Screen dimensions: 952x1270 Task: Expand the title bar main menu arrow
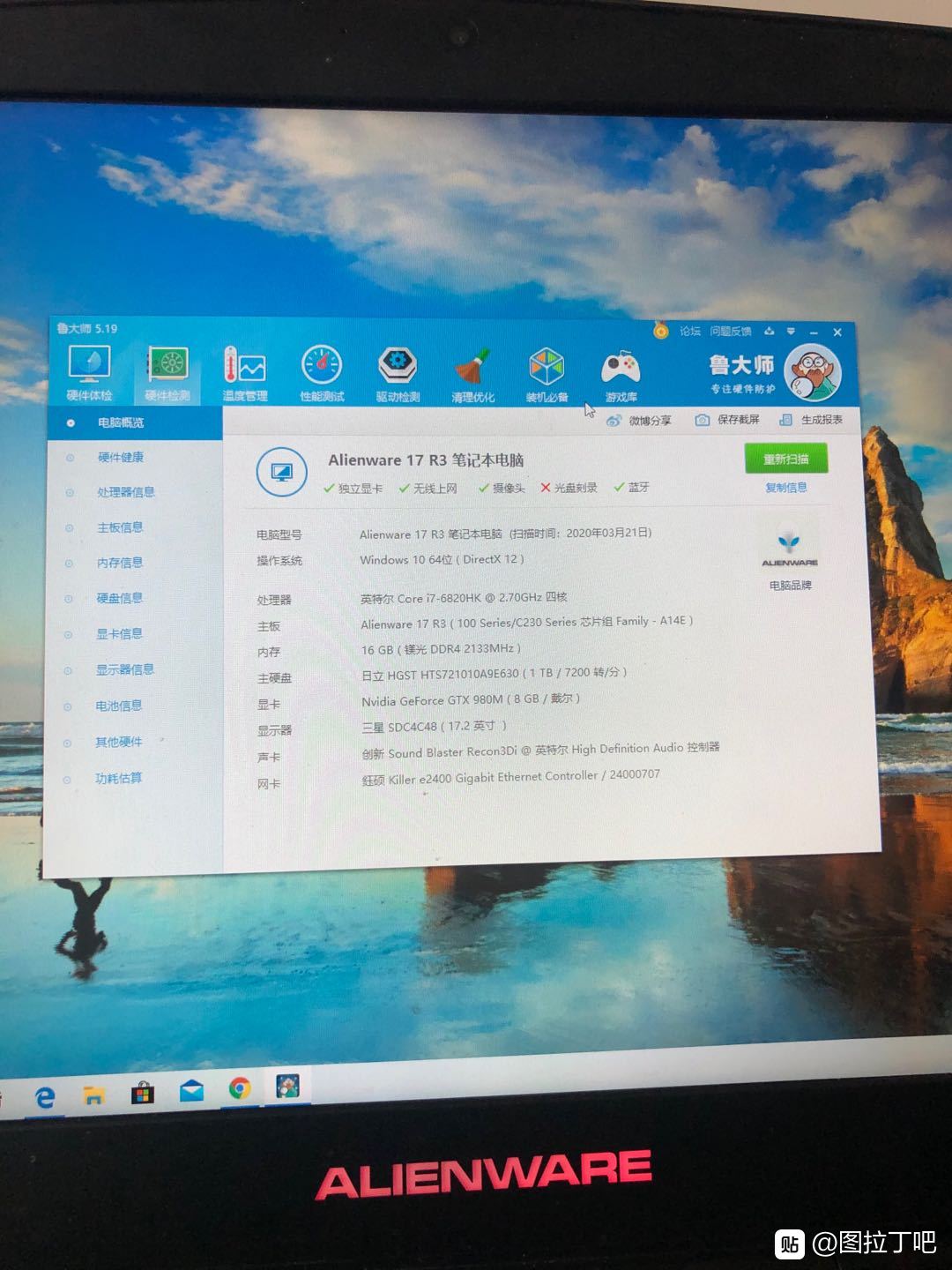[791, 332]
